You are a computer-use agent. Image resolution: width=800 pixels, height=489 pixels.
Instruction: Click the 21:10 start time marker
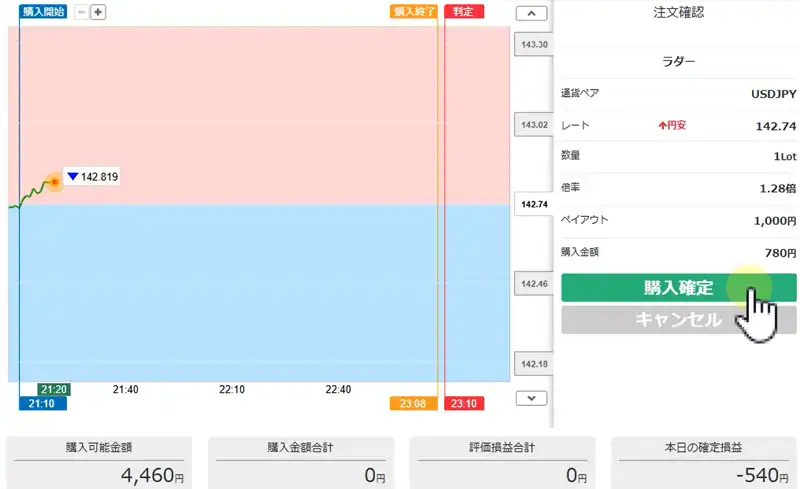click(x=43, y=403)
